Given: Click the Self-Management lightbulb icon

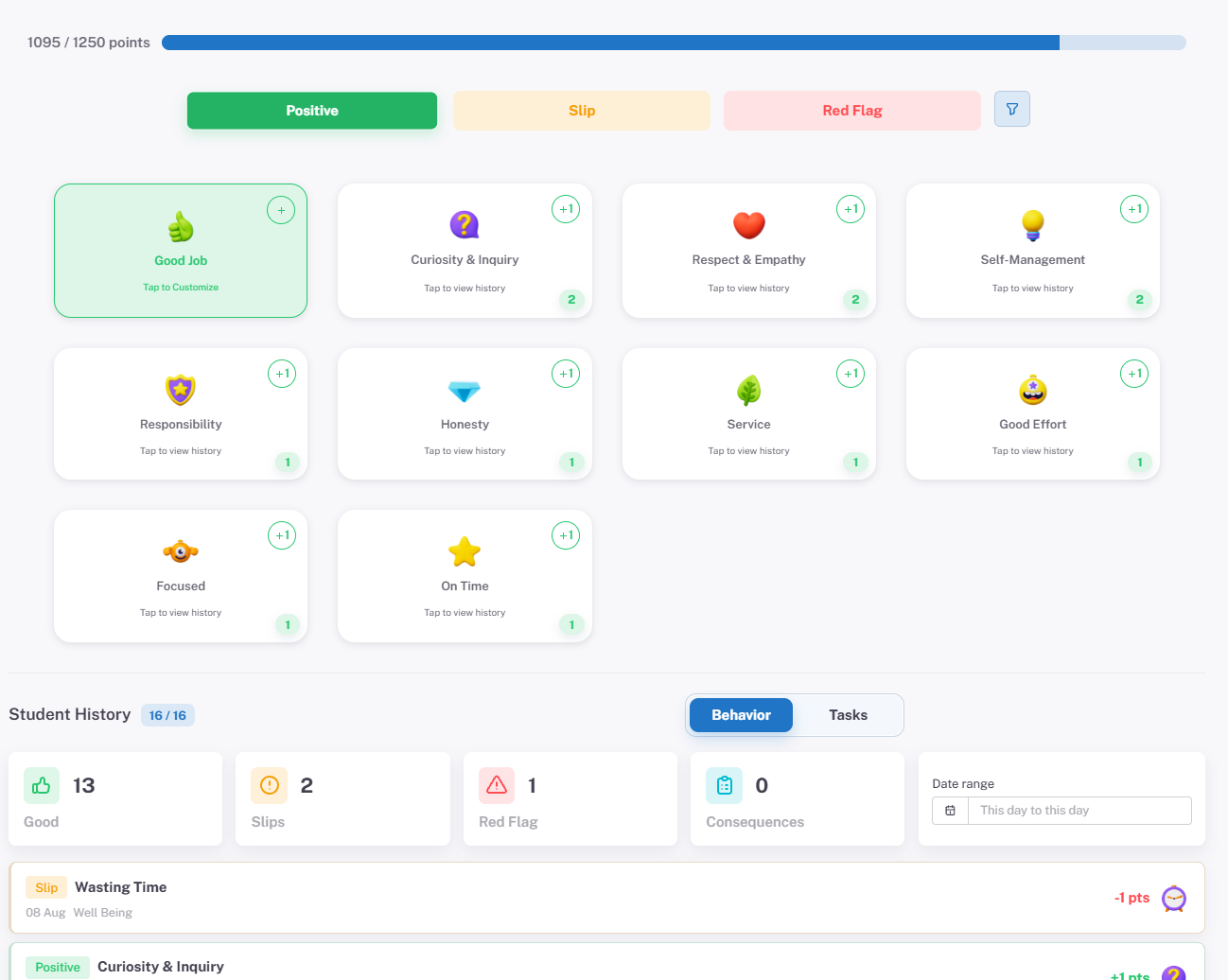Looking at the screenshot, I should [1033, 225].
